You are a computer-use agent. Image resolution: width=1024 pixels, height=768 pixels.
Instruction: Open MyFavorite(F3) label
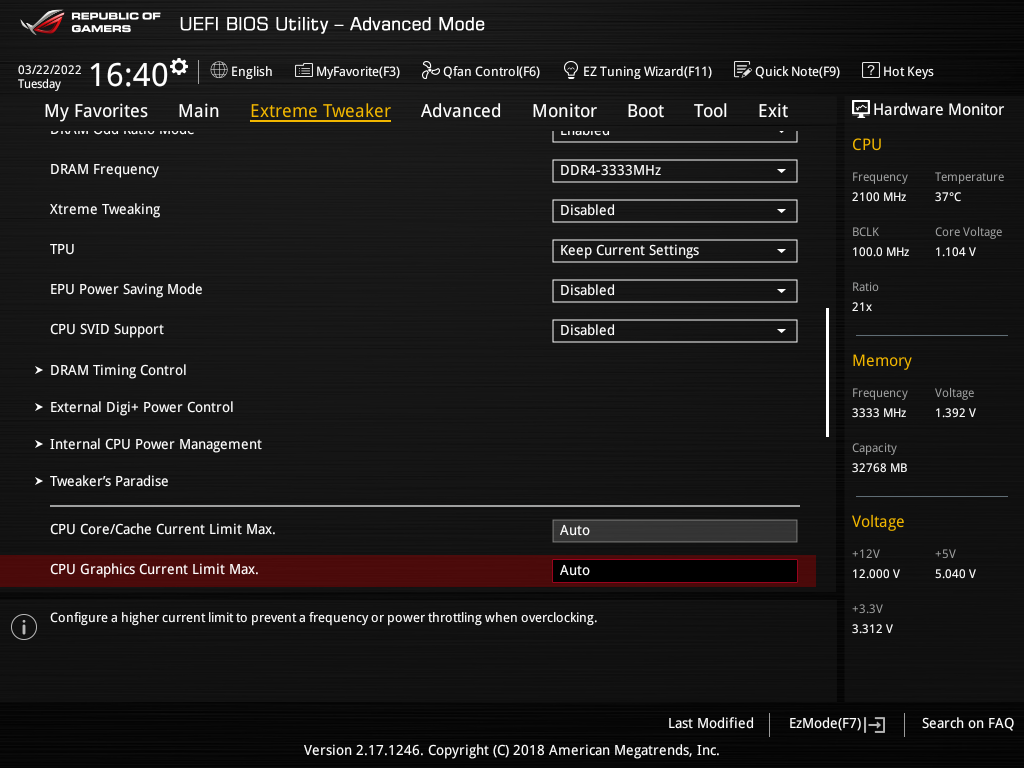point(358,72)
